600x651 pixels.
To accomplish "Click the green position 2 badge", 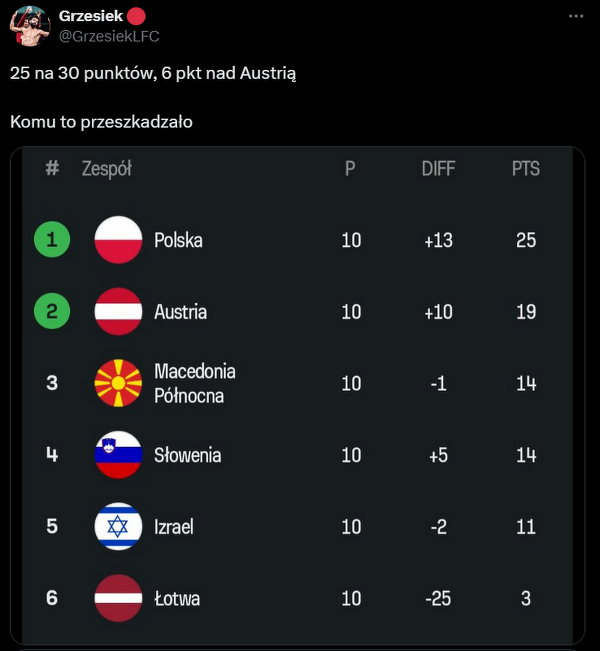I will [52, 312].
